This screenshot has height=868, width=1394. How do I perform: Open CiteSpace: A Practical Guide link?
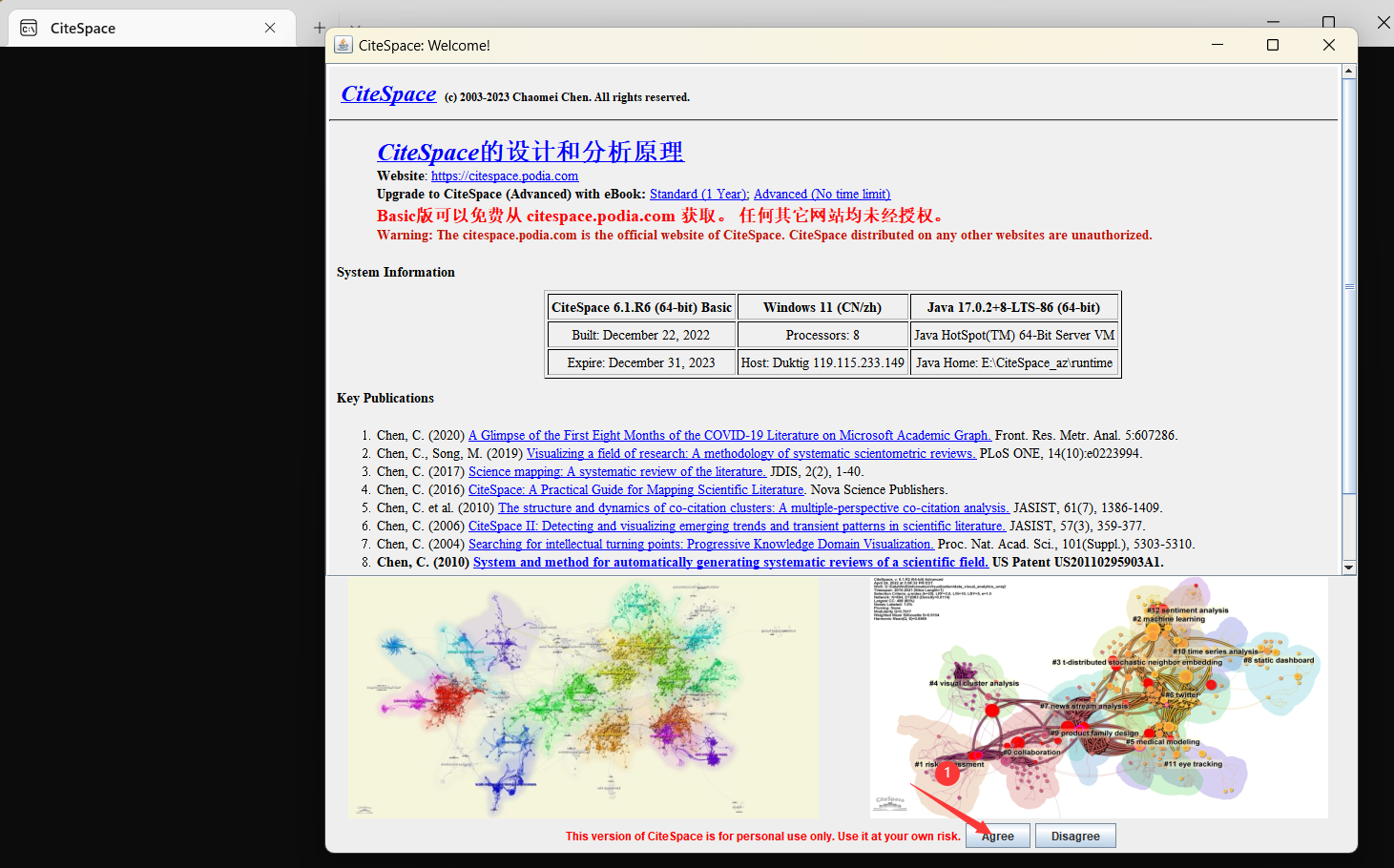636,489
